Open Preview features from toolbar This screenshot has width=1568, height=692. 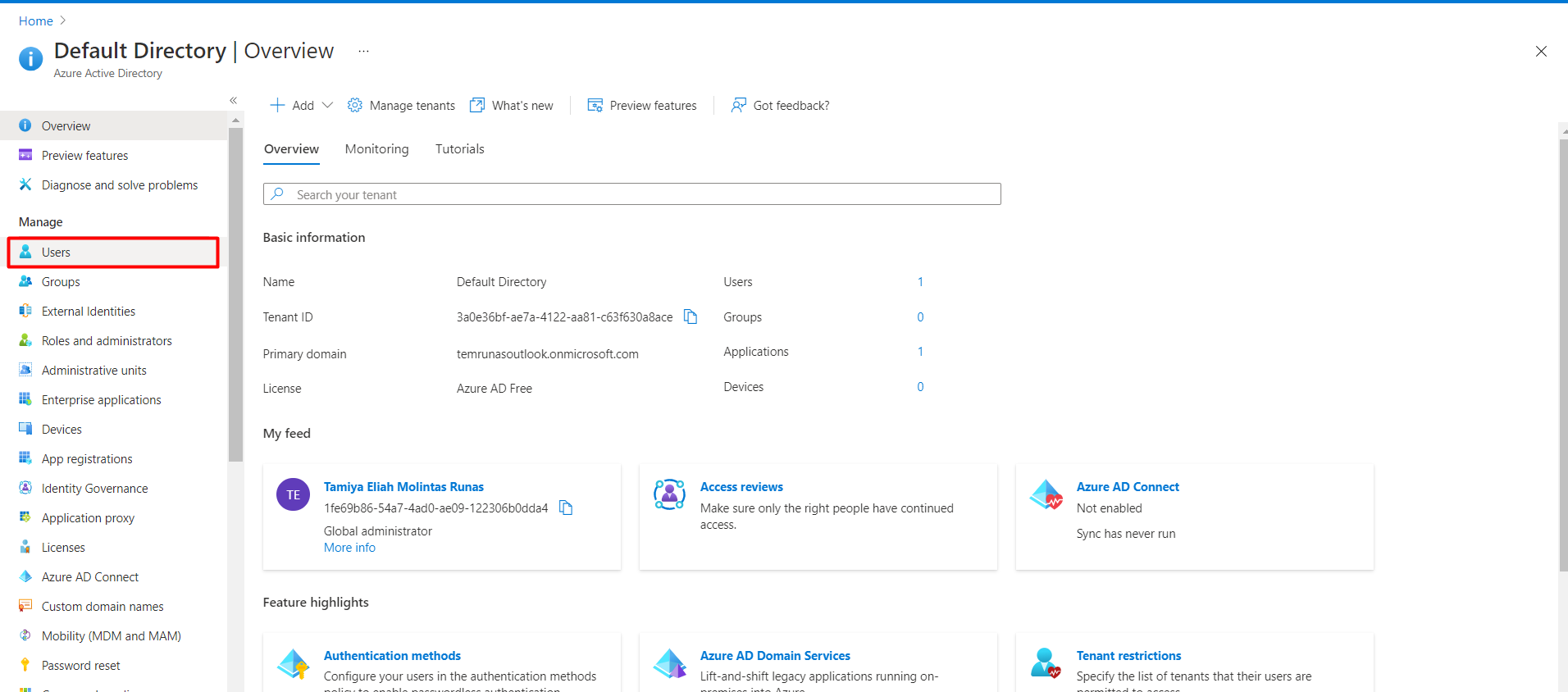click(x=642, y=105)
